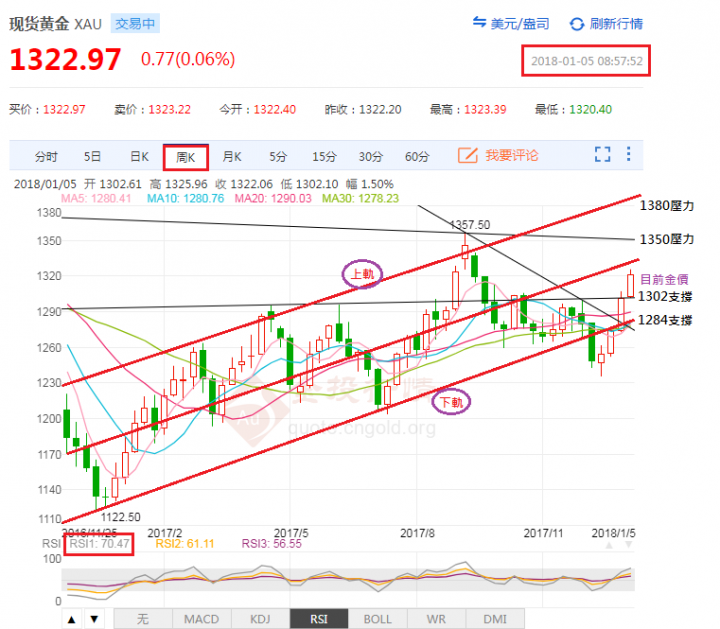Click the MA5: 1280.41 legend
Screen dimensions: 720x629
pos(96,198)
